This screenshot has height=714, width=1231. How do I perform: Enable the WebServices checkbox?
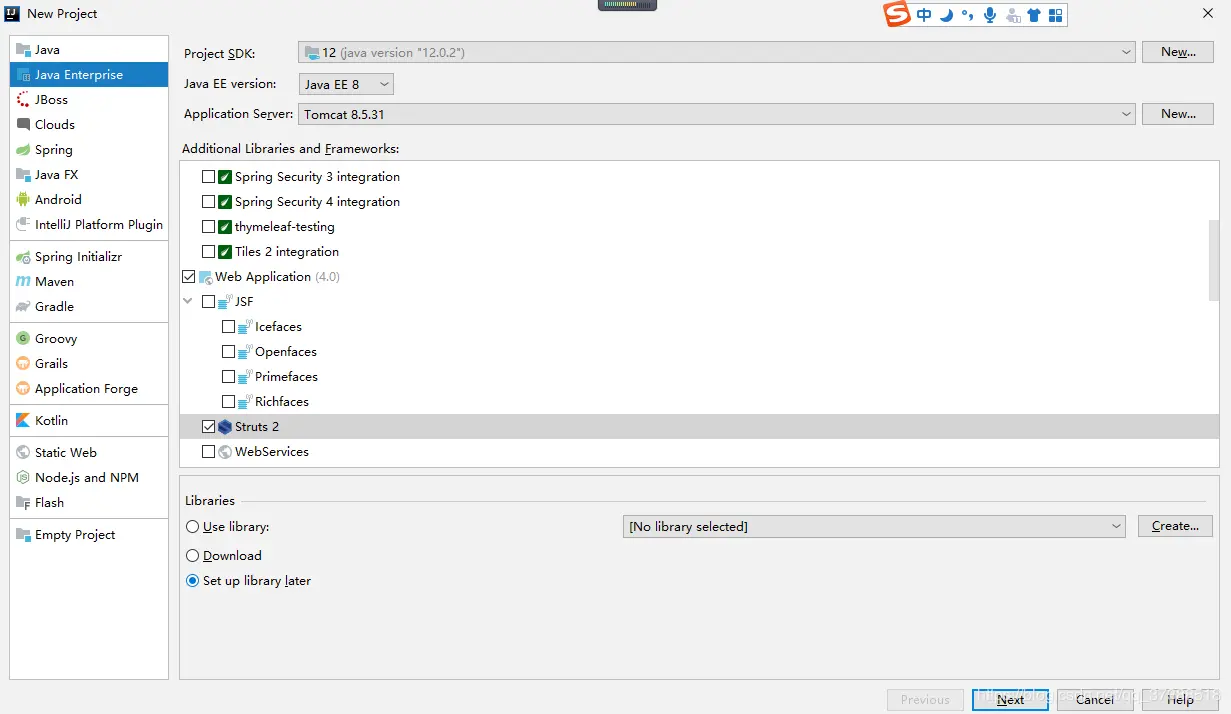tap(208, 451)
